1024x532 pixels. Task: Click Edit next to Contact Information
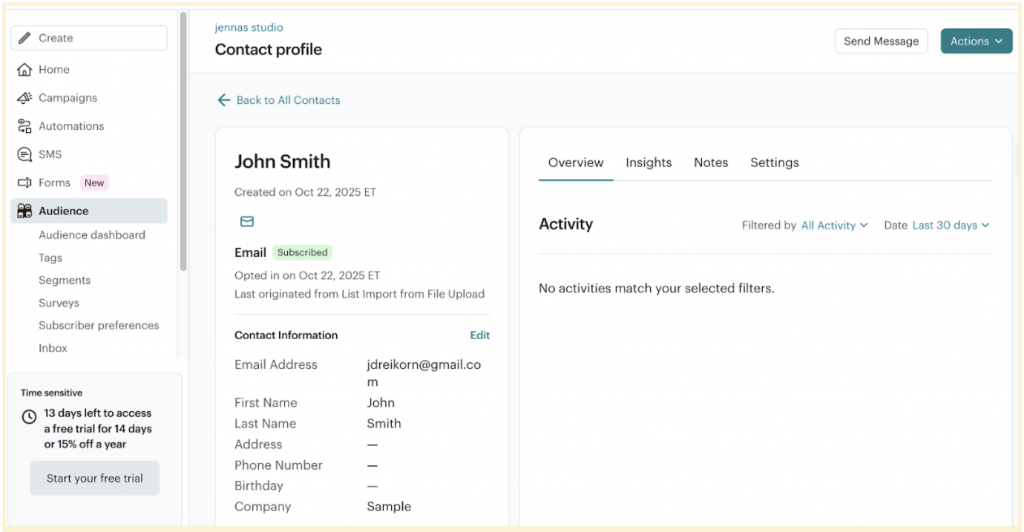(x=480, y=335)
